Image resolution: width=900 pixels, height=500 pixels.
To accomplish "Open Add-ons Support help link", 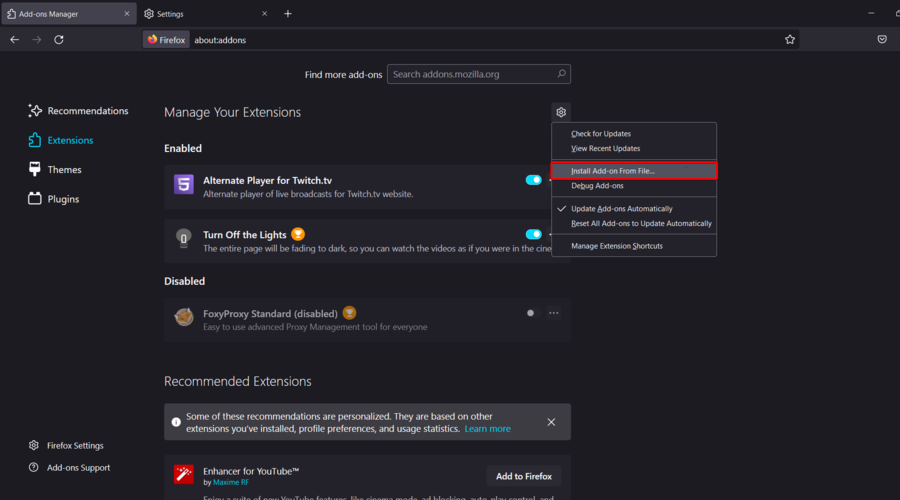I will tap(70, 468).
